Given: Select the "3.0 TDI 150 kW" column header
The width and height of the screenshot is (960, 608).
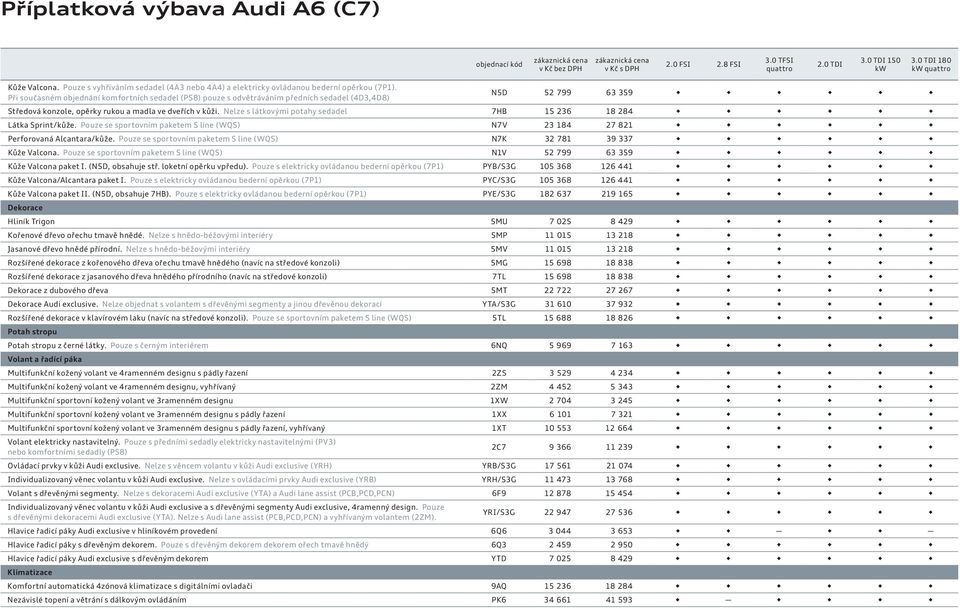Looking at the screenshot, I should click(x=880, y=64).
